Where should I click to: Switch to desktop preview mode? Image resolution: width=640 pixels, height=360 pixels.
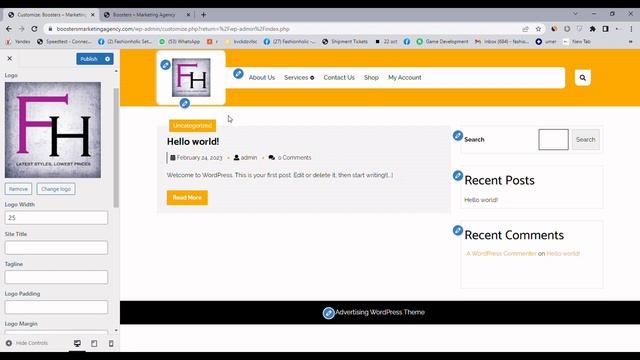[x=77, y=343]
